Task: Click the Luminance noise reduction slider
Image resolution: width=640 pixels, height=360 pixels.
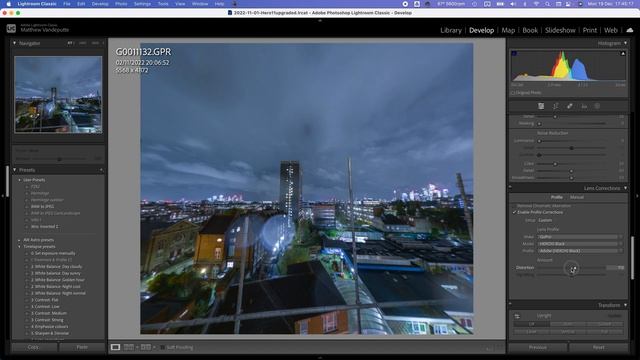Action: [571, 141]
